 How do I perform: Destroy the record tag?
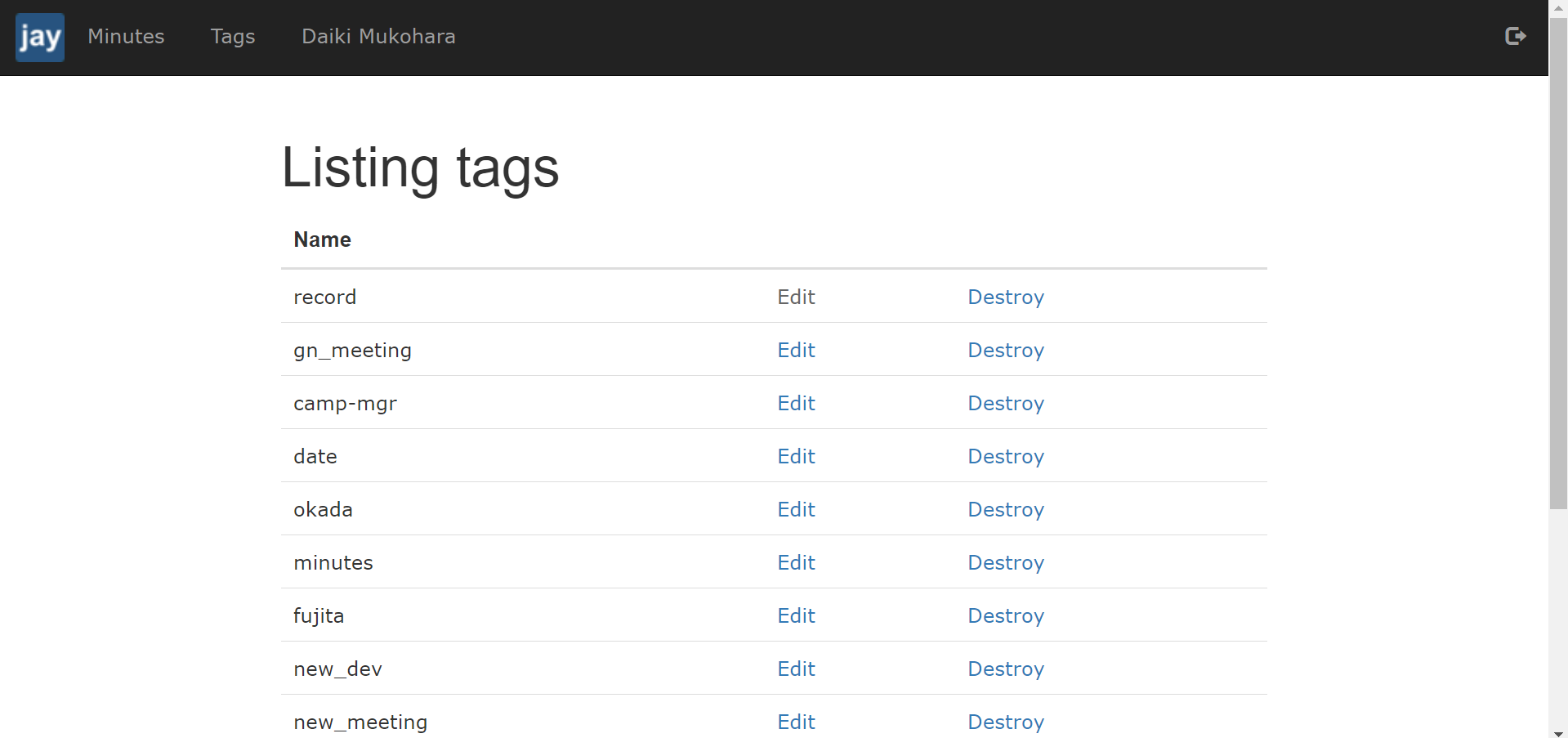click(1005, 297)
